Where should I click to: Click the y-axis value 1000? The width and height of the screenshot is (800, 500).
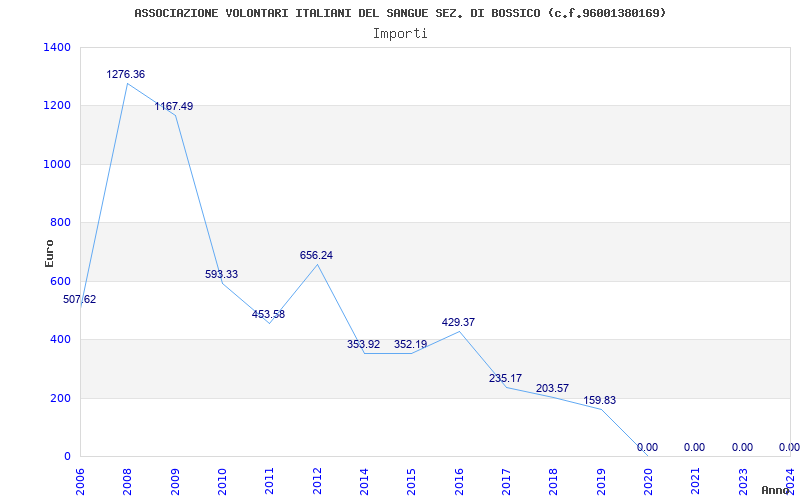pyautogui.click(x=57, y=164)
